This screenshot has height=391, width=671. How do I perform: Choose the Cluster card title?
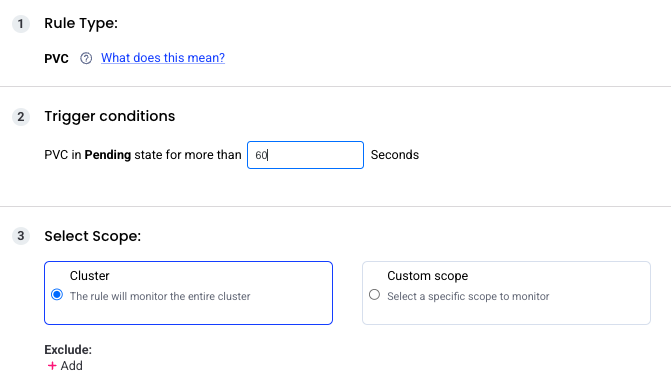coord(89,276)
